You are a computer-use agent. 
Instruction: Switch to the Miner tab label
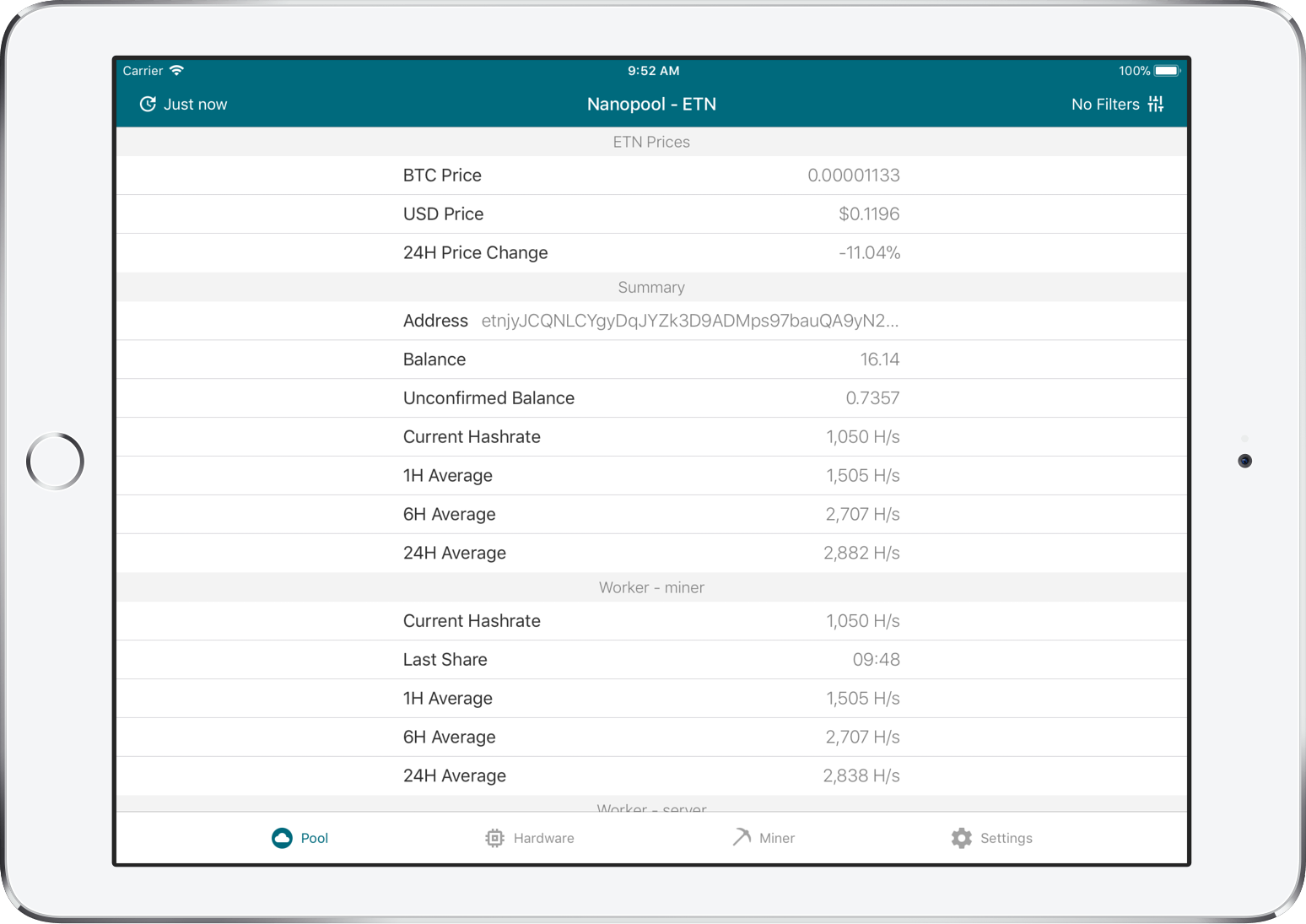777,838
